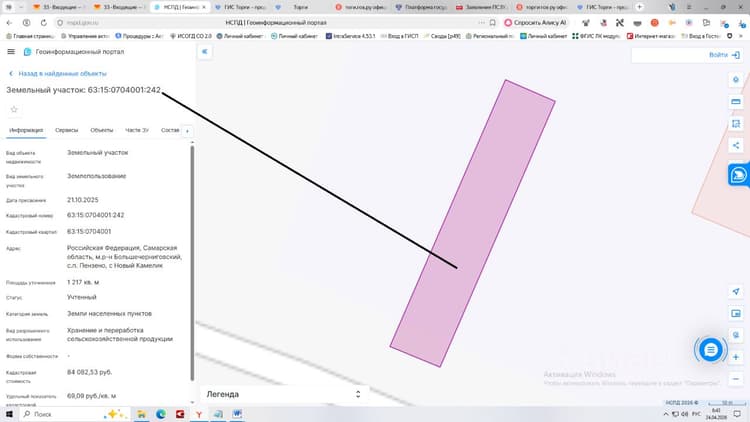
Task: Show more tabs with the arrow button
Action: 188,131
